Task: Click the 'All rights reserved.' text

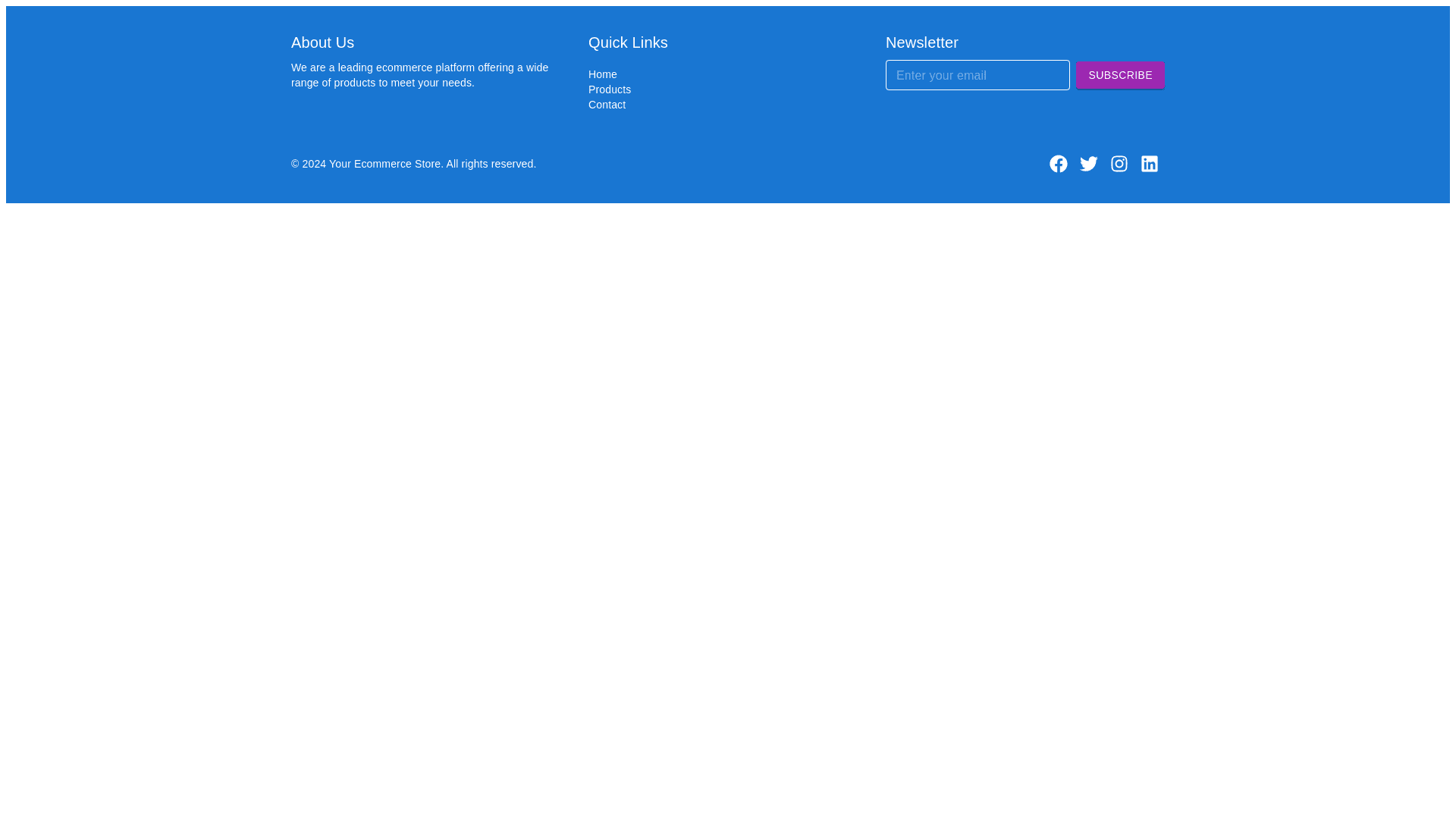Action: click(x=491, y=164)
